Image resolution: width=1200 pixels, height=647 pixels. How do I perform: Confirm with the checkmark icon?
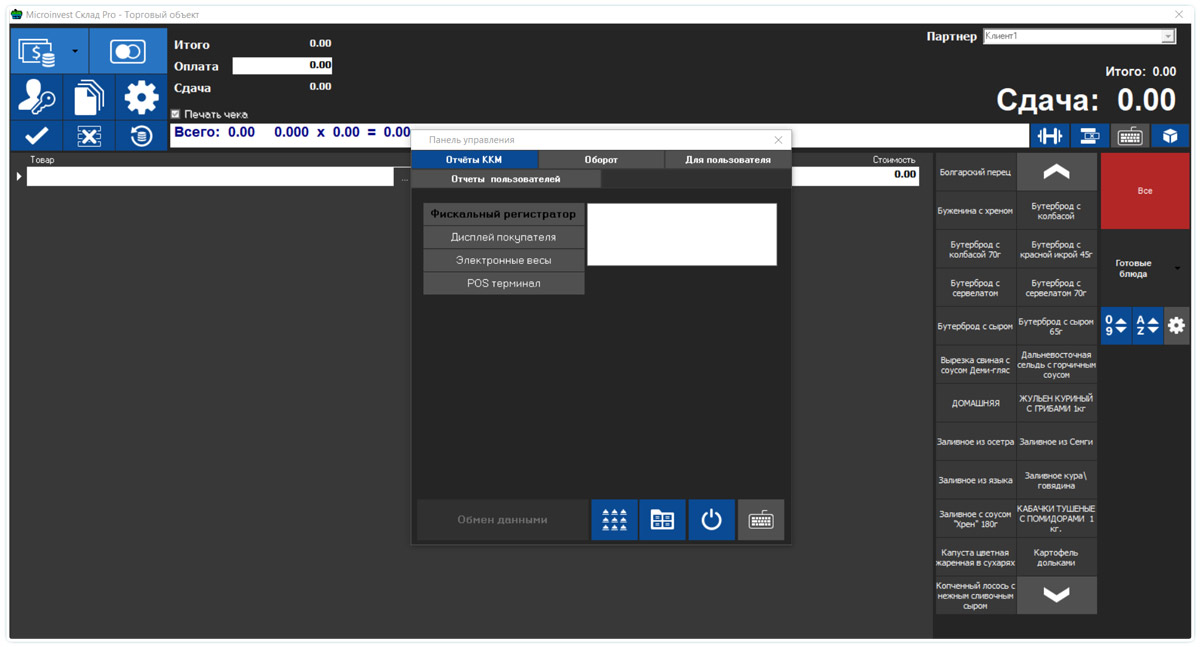click(x=36, y=136)
